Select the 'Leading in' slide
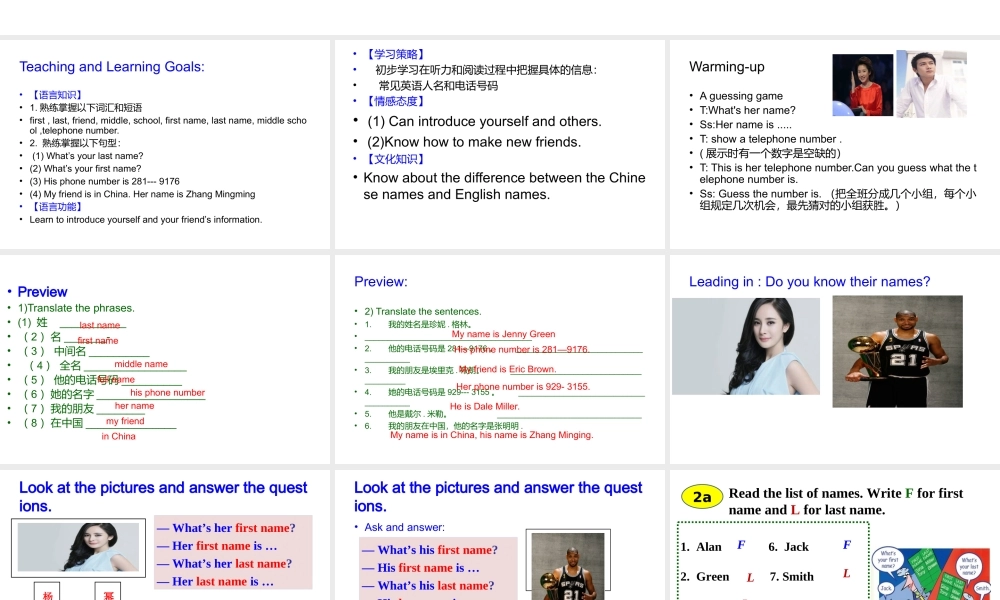This screenshot has height=600, width=1000. click(x=835, y=360)
